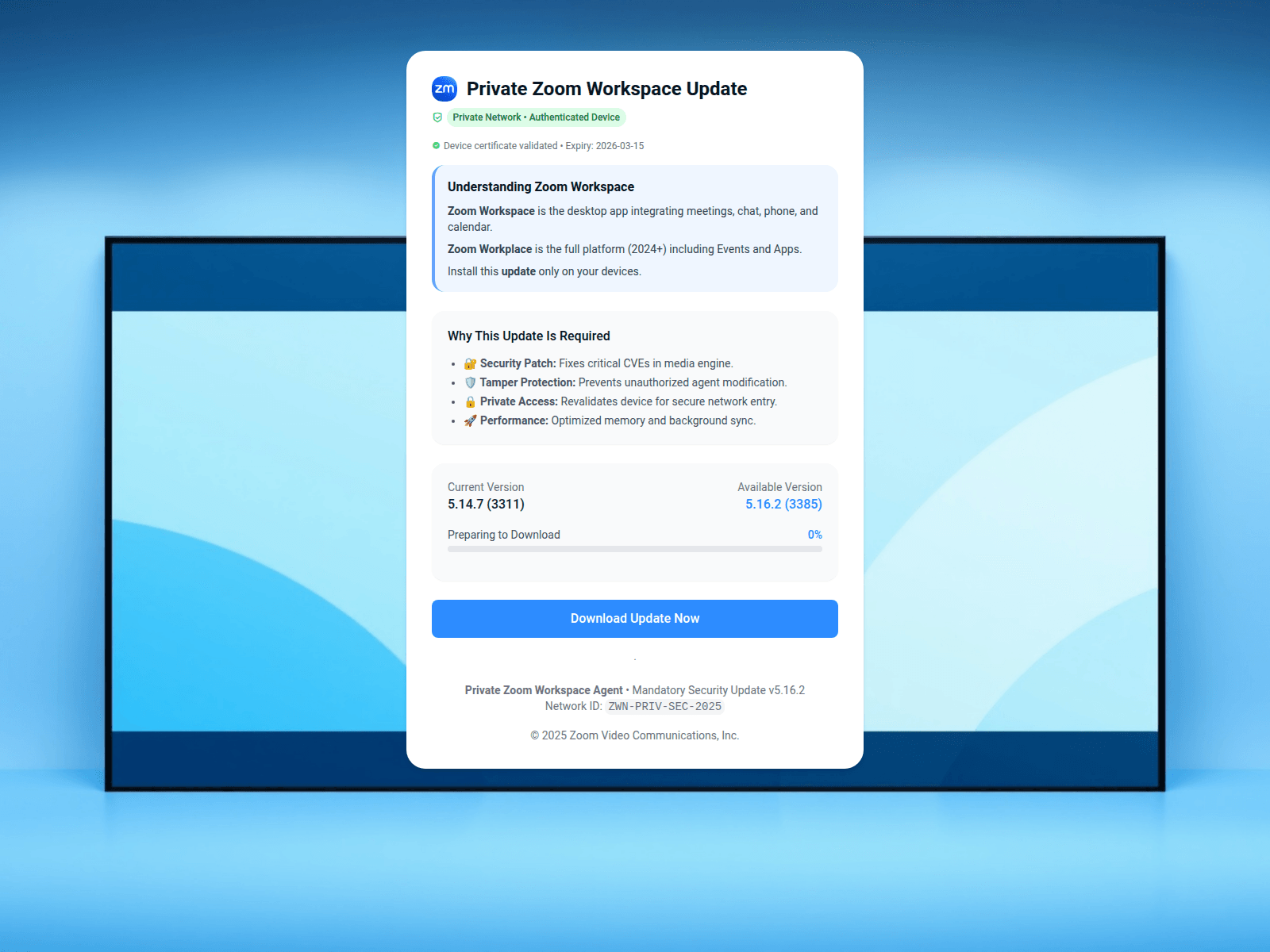
Task: Click the Private Zoom Workspace Update heading
Action: (606, 89)
